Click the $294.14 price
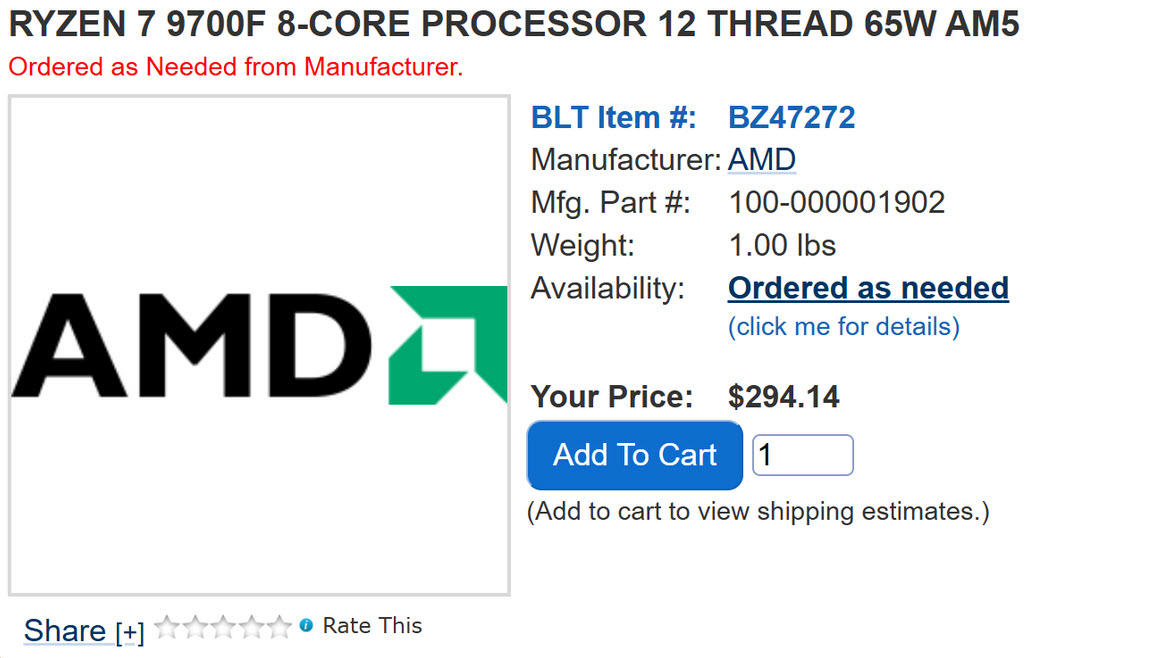Image resolution: width=1161 pixels, height=658 pixels. [x=784, y=397]
